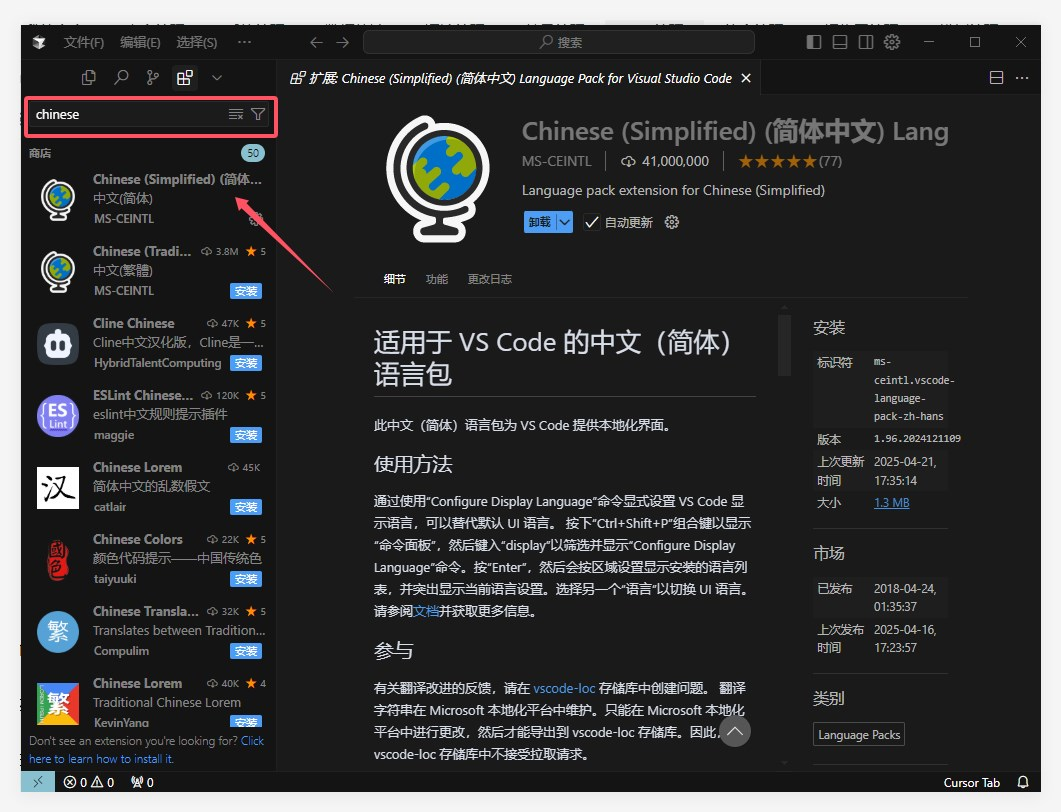This screenshot has width=1061, height=812.
Task: Open the title bar overflow menu (···)
Action: [x=244, y=42]
